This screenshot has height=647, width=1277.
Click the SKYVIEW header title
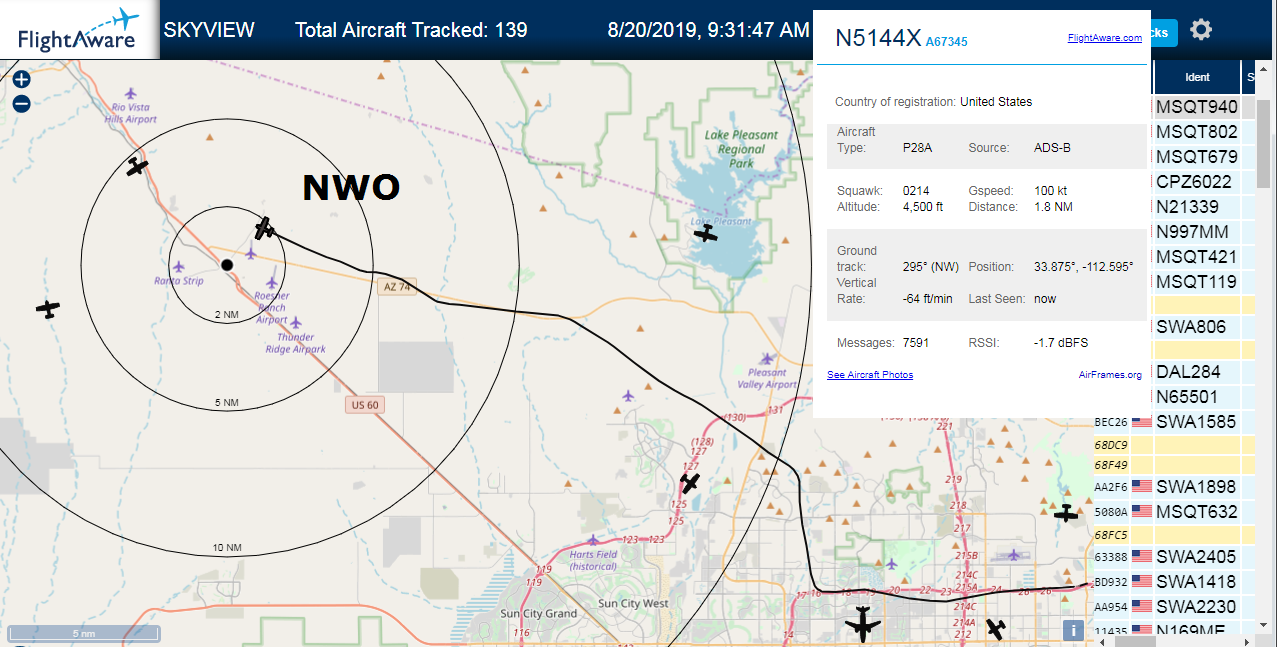click(x=209, y=30)
